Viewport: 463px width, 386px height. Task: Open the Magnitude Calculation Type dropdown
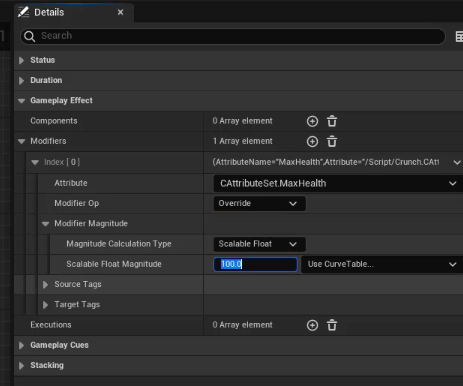tap(259, 244)
